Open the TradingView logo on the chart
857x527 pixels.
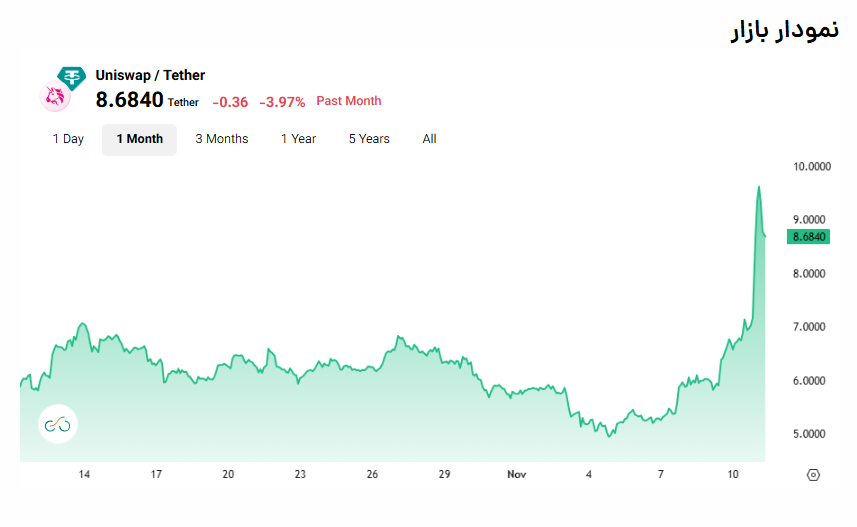click(x=58, y=425)
